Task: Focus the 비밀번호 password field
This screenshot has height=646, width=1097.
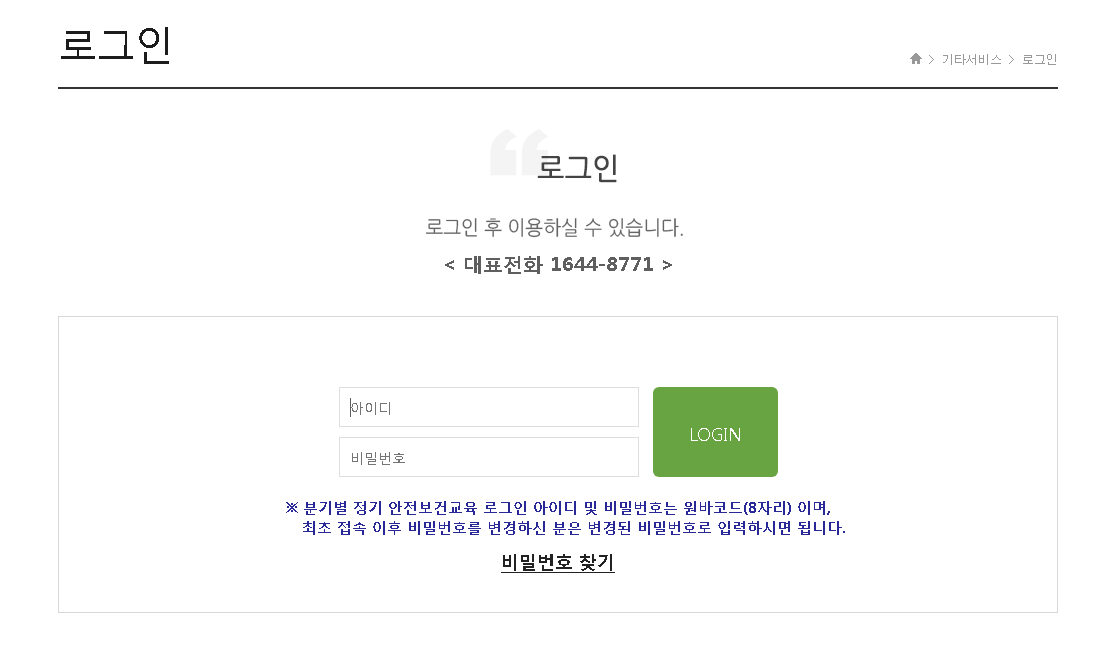Action: tap(488, 457)
